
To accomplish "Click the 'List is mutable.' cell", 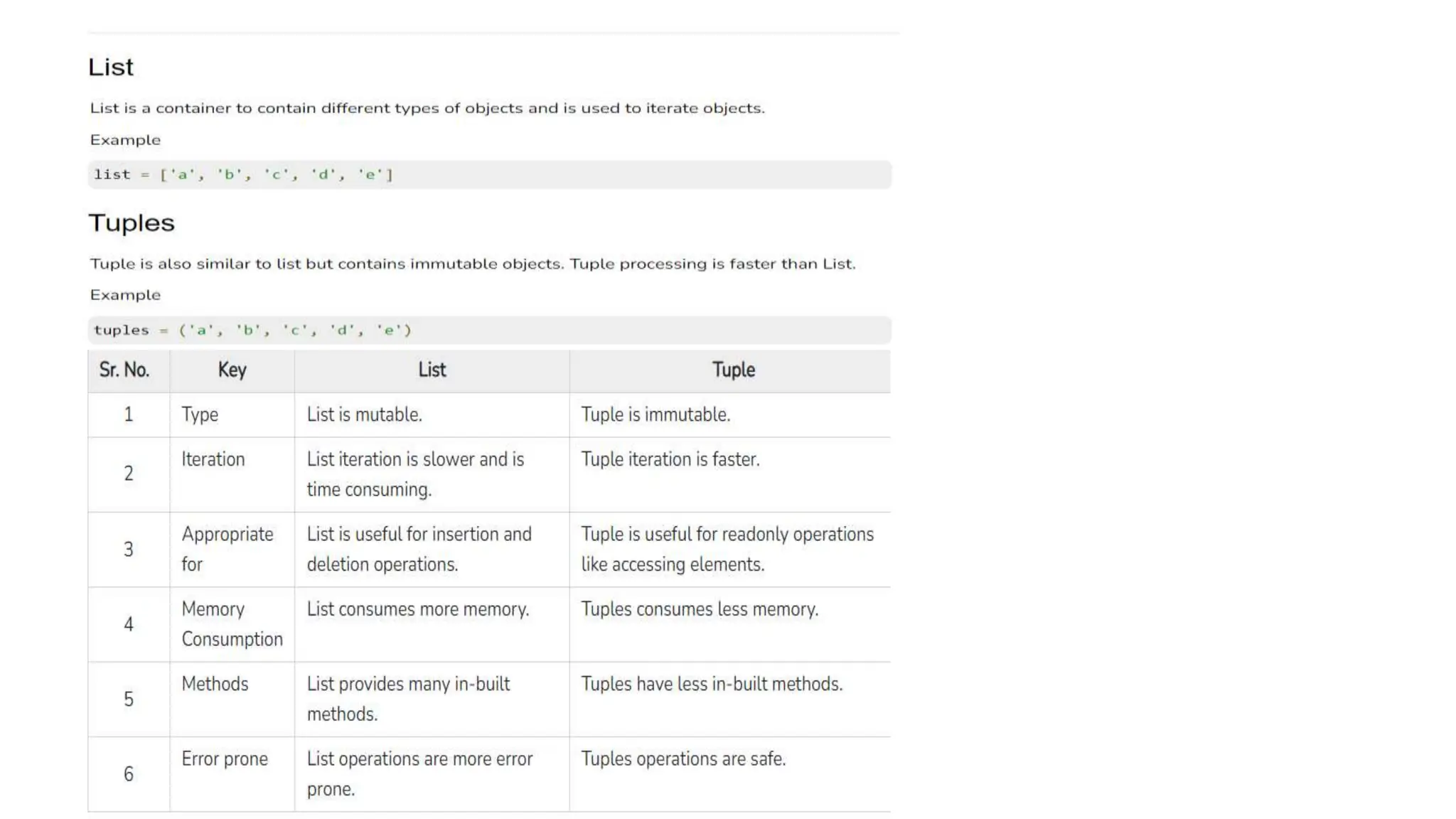I will tap(432, 415).
